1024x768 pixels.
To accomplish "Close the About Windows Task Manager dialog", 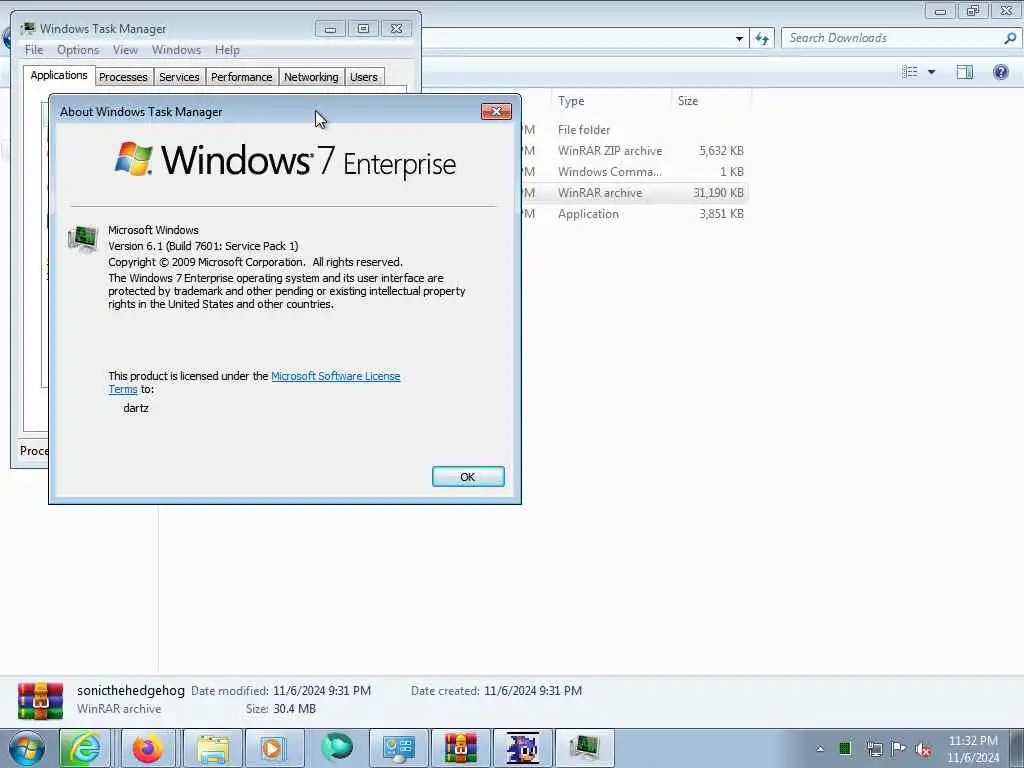I will tap(496, 112).
